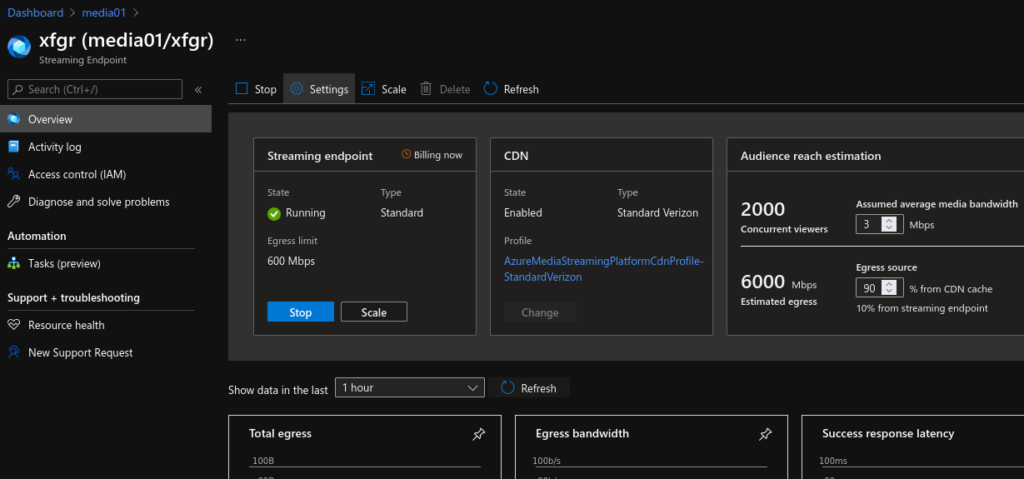The height and width of the screenshot is (479, 1024).
Task: Click the Resource health heart icon
Action: (x=14, y=325)
